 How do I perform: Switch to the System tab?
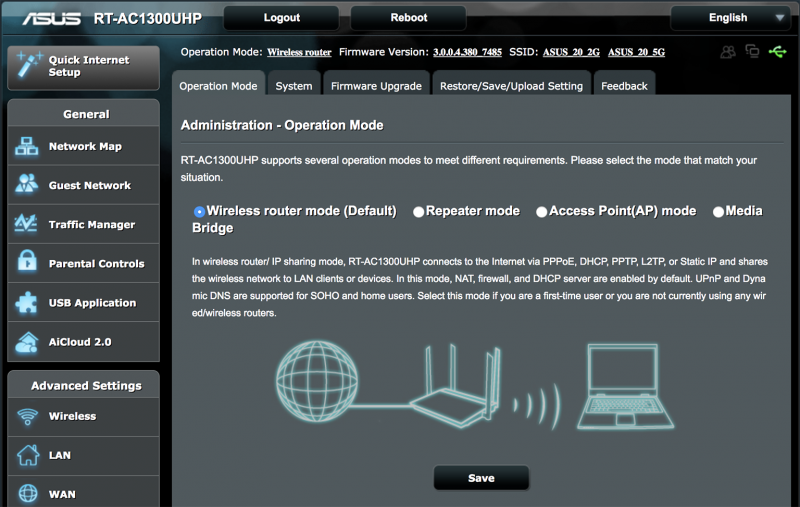point(294,83)
